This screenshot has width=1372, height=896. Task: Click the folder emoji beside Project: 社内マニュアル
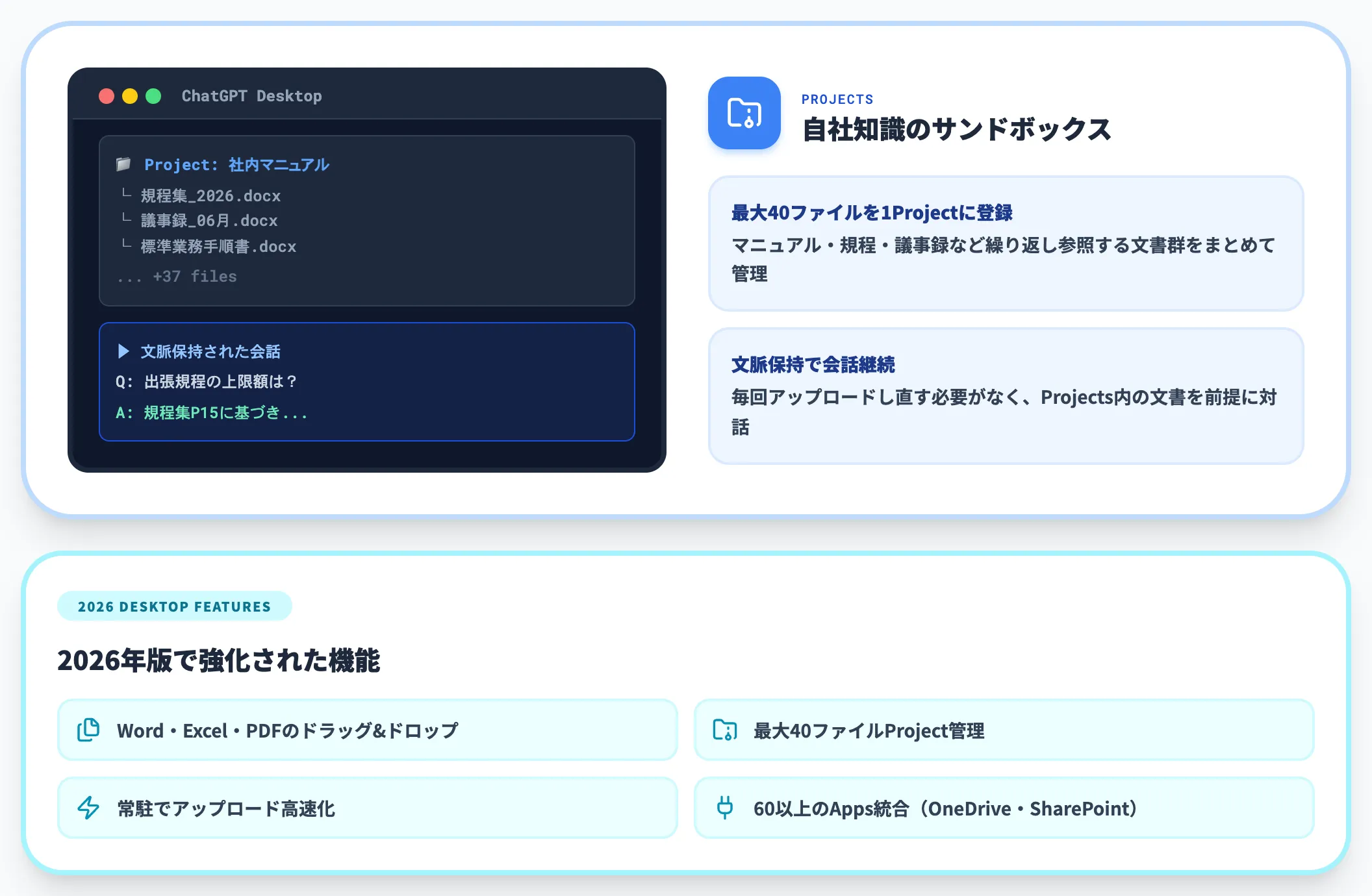pos(123,164)
